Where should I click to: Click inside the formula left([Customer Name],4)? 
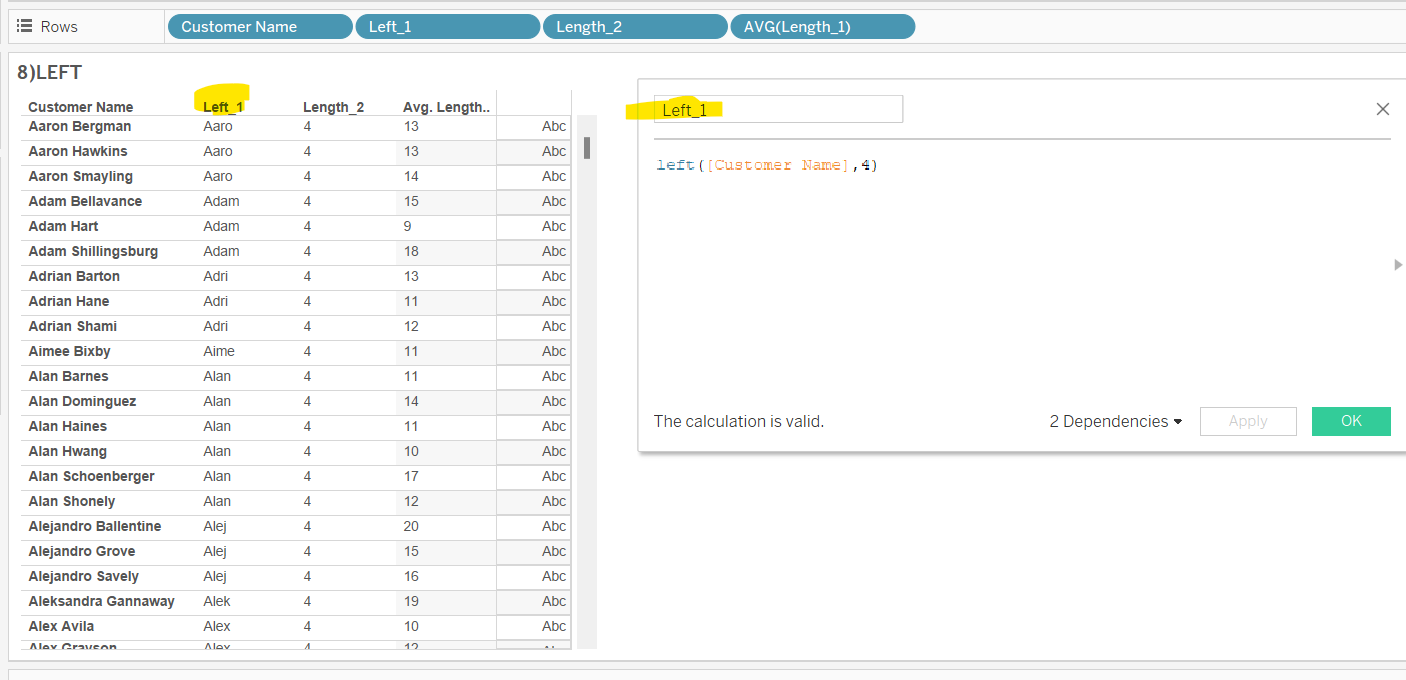[x=767, y=165]
